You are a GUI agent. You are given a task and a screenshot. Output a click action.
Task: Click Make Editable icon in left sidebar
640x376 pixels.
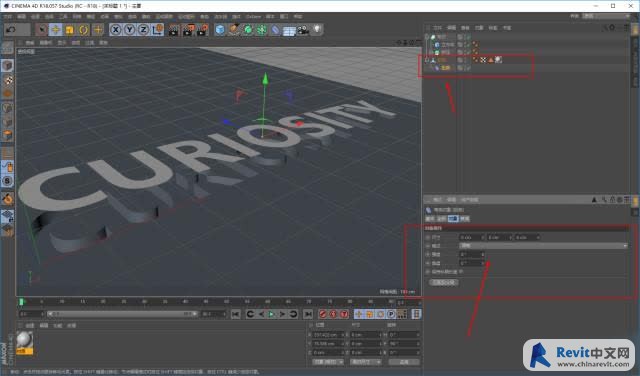(7, 48)
